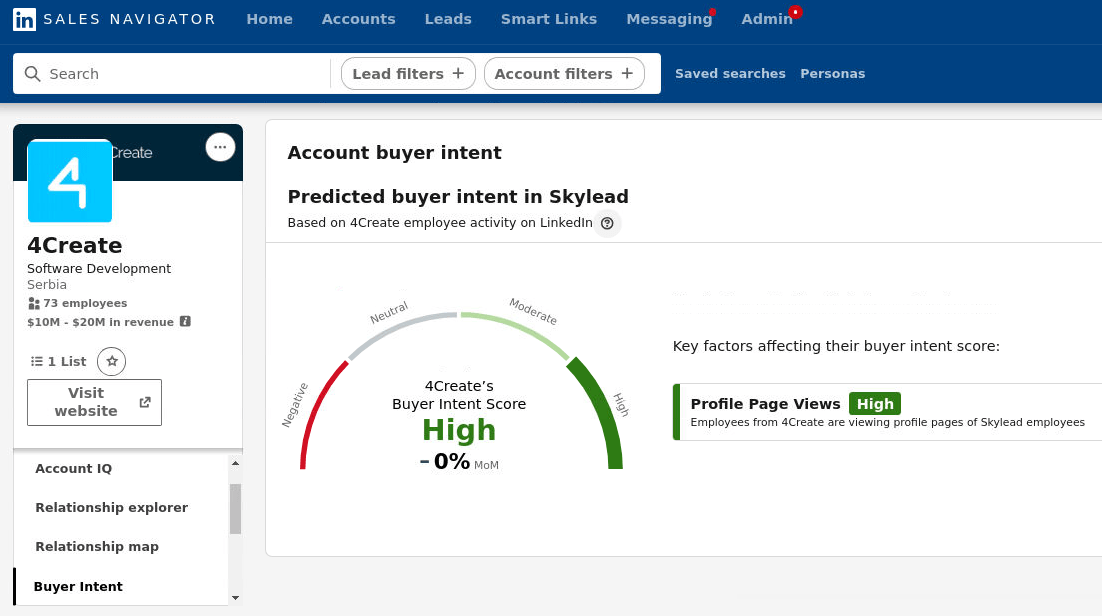The image size is (1102, 616).
Task: Go to the Accounts tab
Action: [x=358, y=19]
